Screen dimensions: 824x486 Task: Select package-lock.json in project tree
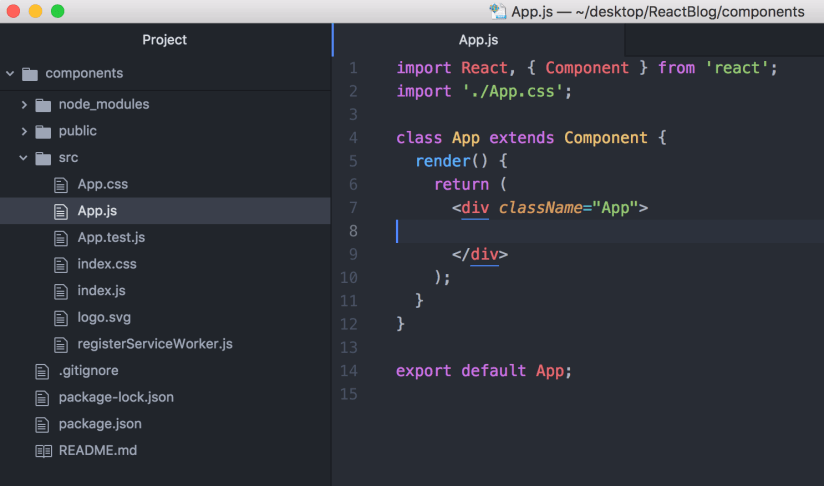click(x=116, y=397)
